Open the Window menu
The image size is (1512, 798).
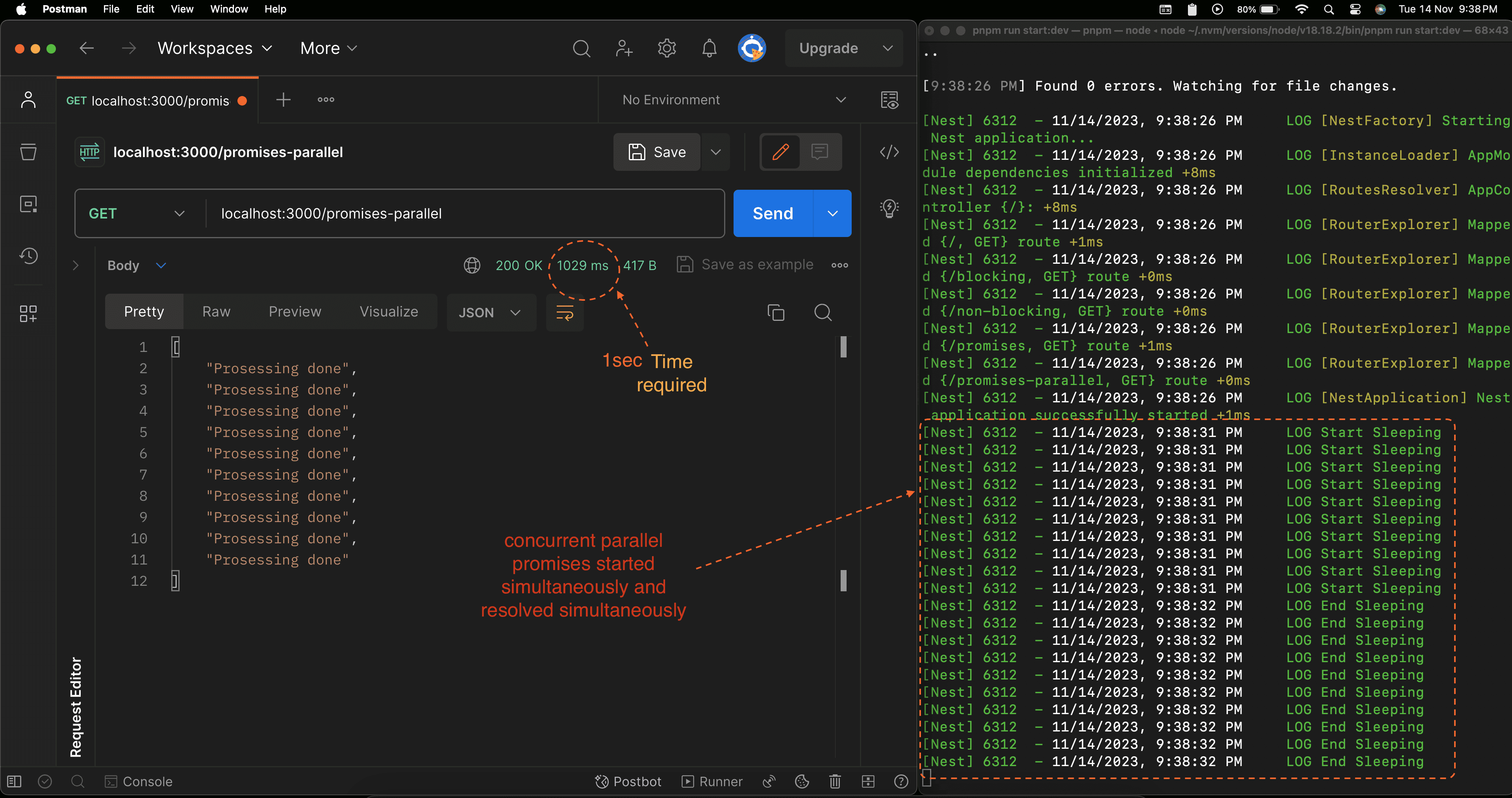(x=229, y=9)
